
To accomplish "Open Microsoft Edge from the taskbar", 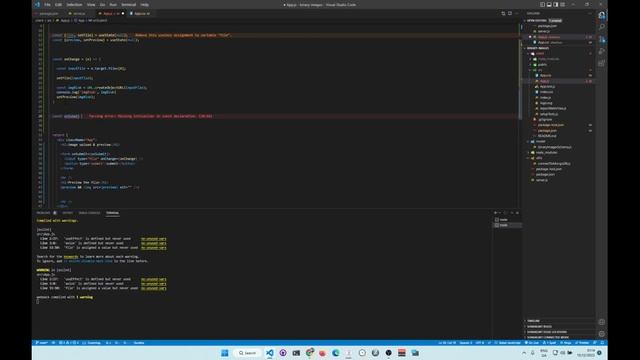I will (x=336, y=353).
